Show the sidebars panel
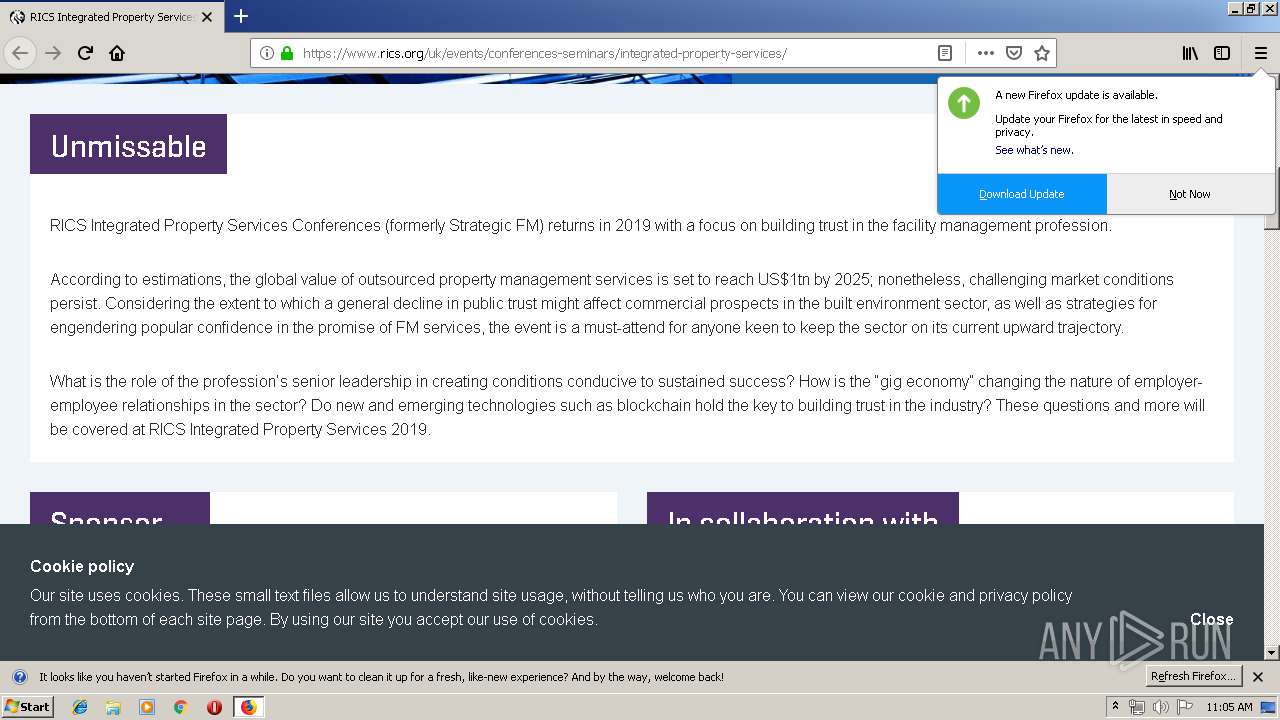This screenshot has height=720, width=1280. [x=1222, y=53]
